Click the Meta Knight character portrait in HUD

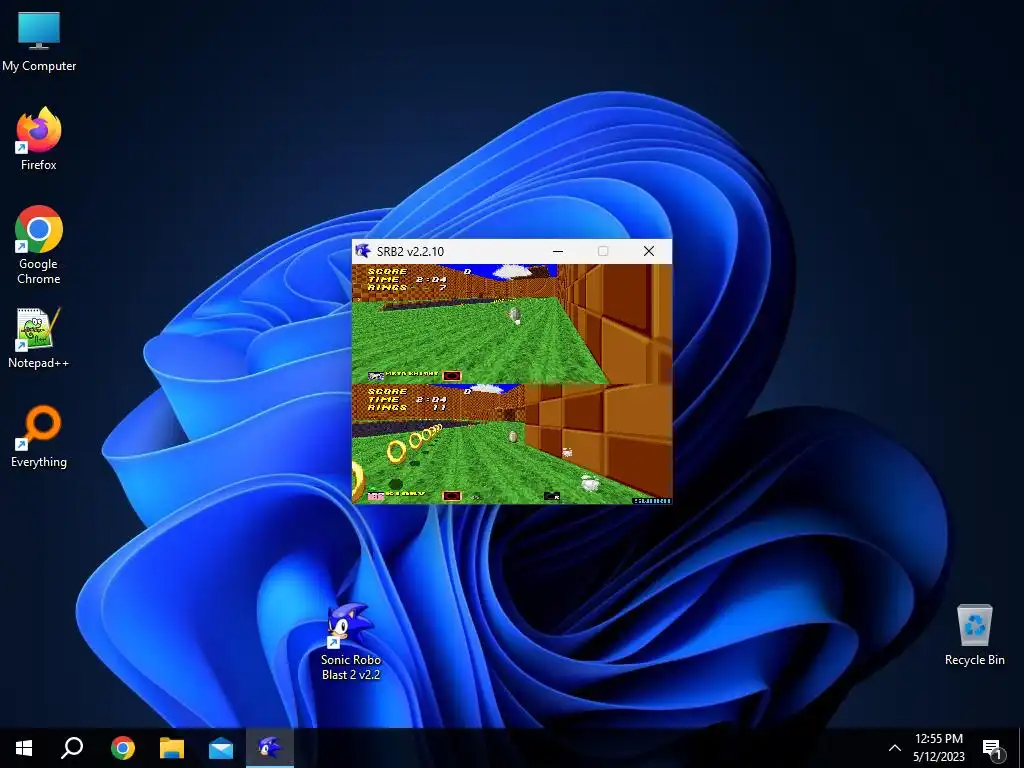click(x=376, y=376)
